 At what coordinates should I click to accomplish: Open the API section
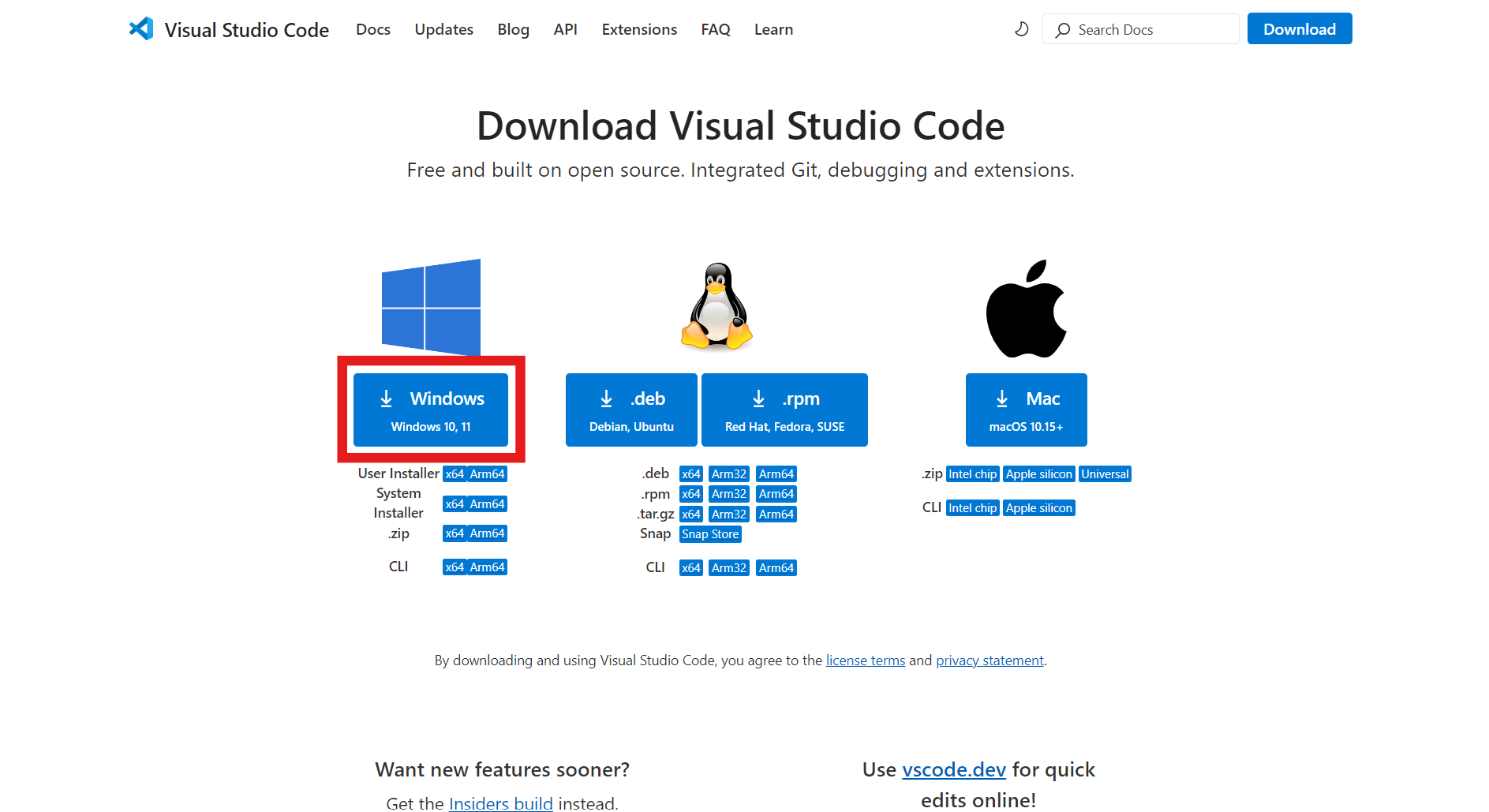point(566,29)
